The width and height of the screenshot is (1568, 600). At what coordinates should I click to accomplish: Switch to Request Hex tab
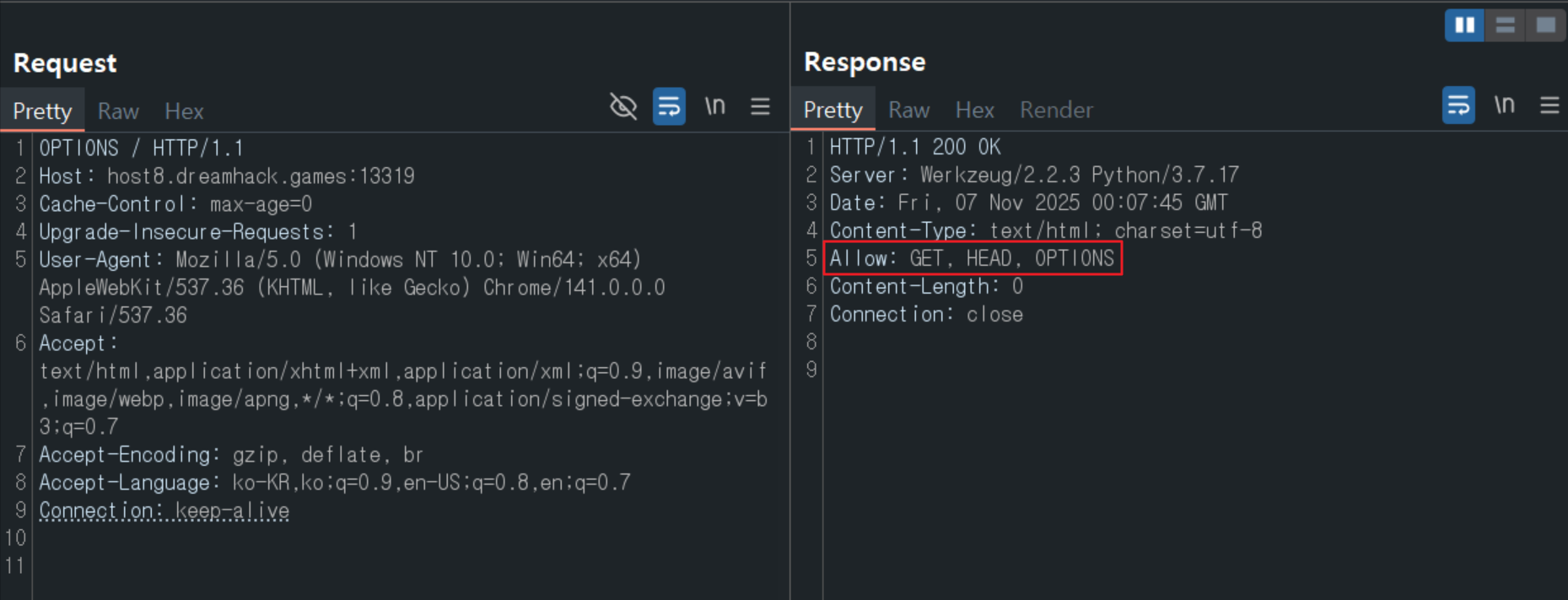(x=184, y=111)
